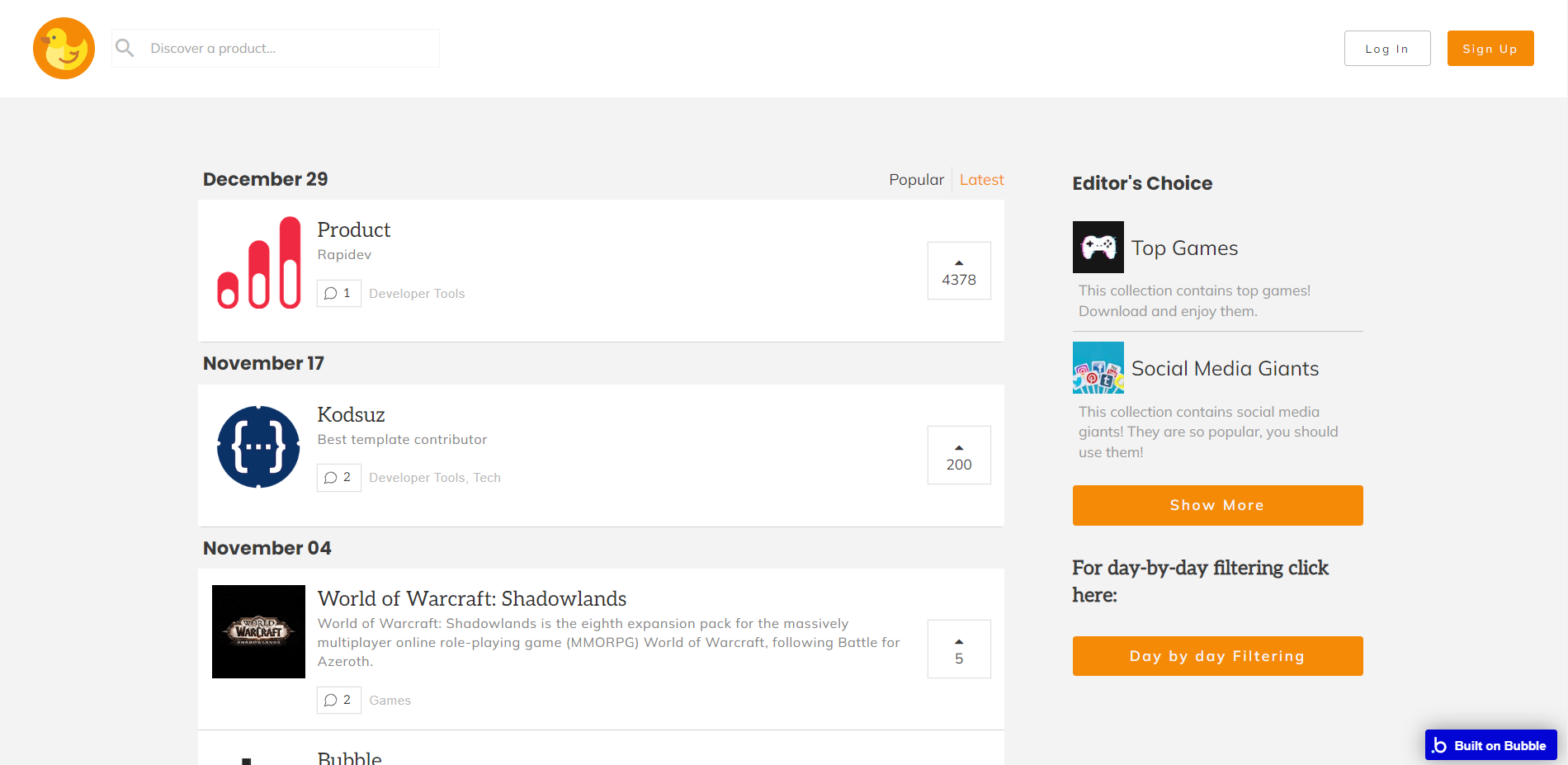Click the Built on Bubble badge
This screenshot has height=765, width=1568.
tap(1490, 745)
